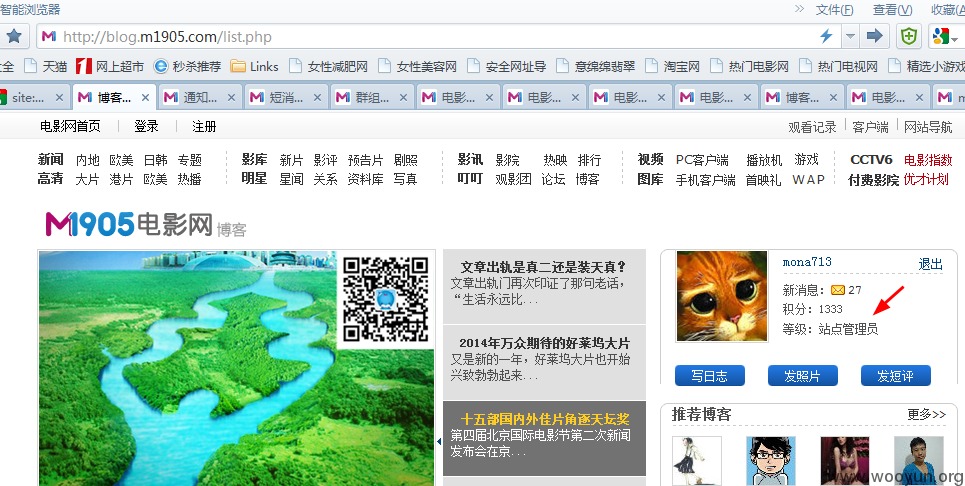Open the 天猫 bookmark
The width and height of the screenshot is (965, 486).
point(47,66)
